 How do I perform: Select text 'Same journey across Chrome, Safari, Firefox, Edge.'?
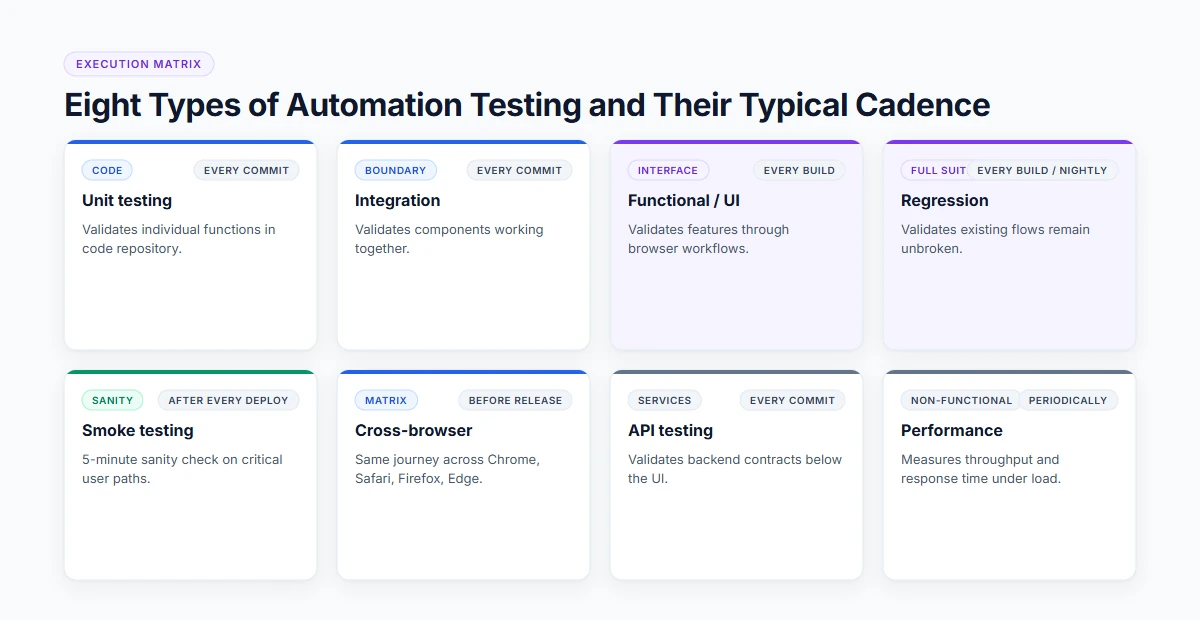448,469
